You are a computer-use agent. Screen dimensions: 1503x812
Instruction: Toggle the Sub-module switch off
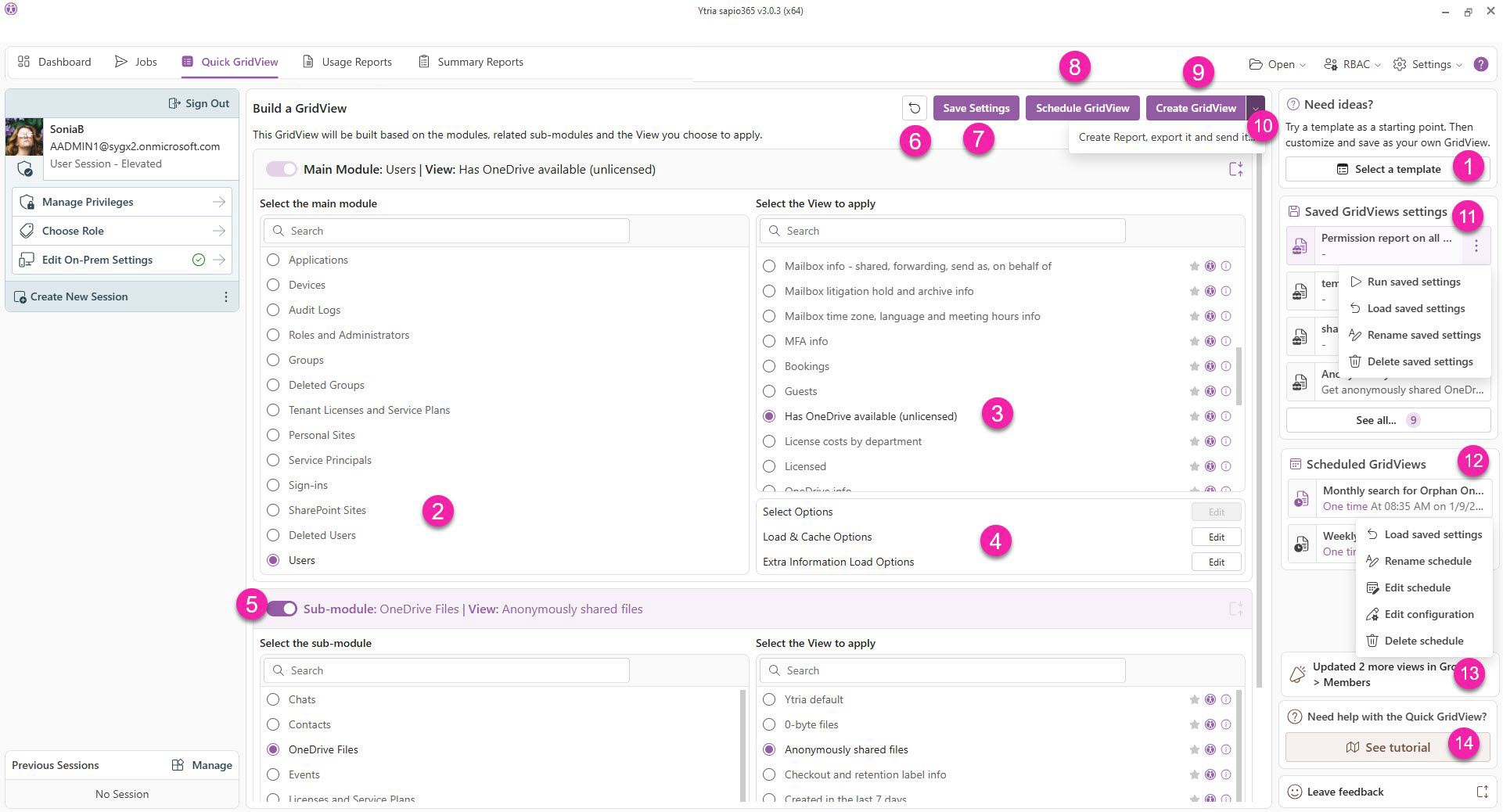(282, 609)
